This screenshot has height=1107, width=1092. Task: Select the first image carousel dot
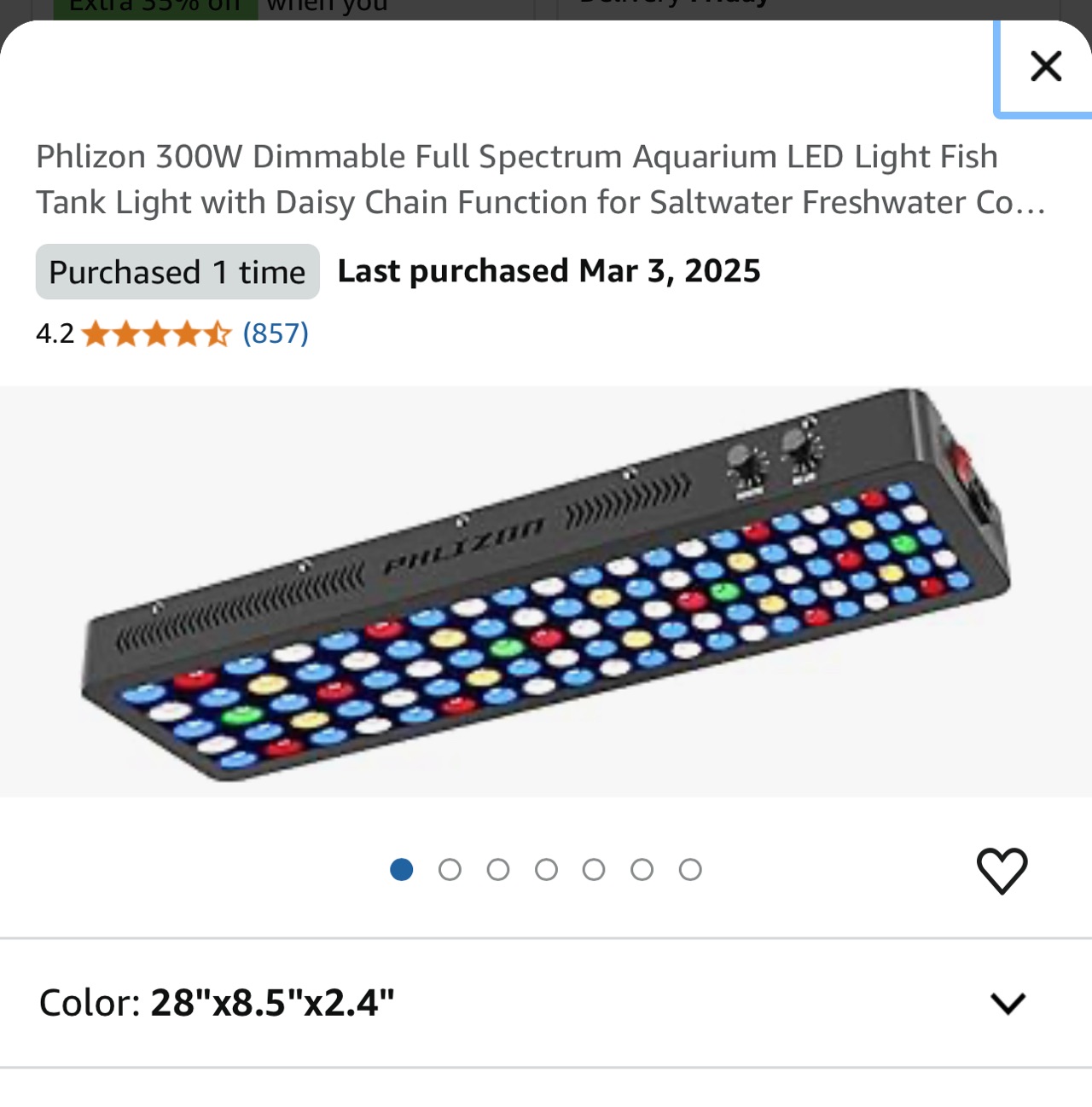402,870
